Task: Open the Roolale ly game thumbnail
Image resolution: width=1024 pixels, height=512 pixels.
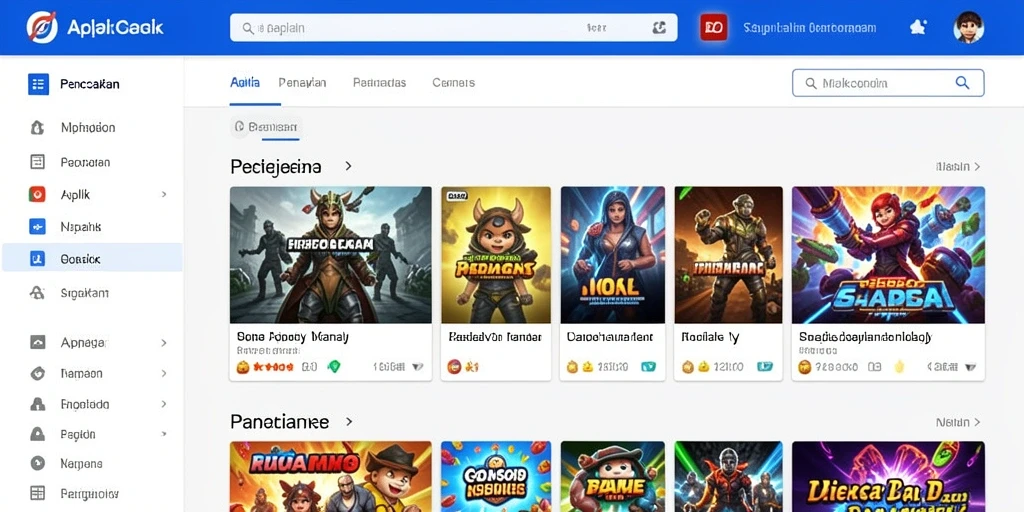Action: (x=728, y=255)
